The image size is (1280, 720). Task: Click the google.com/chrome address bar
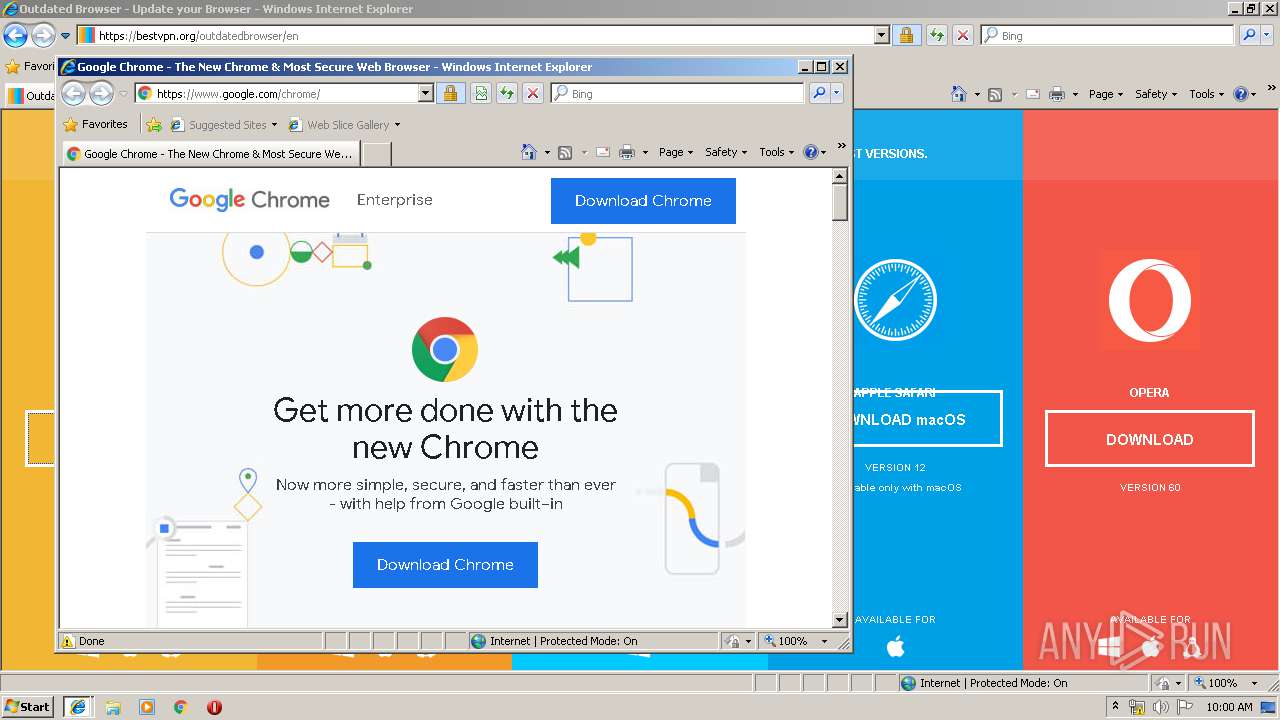coord(276,94)
